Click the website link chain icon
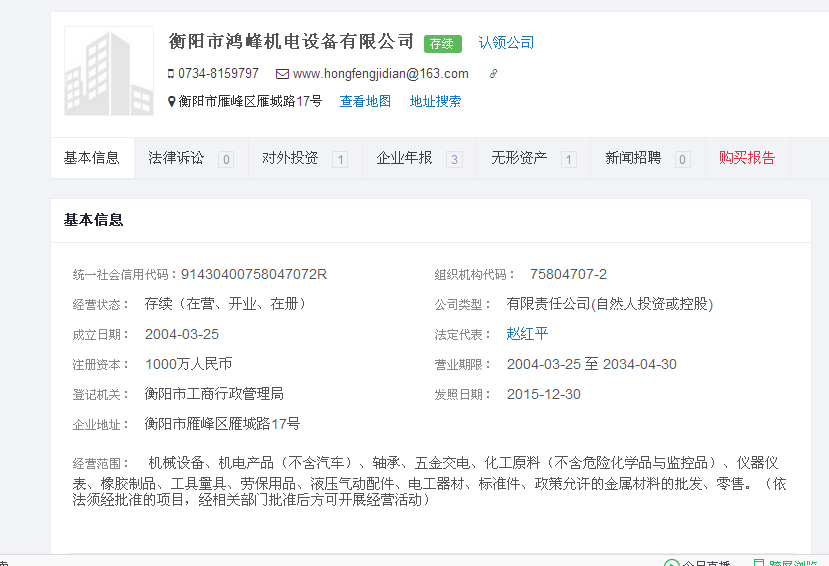The width and height of the screenshot is (829, 566). point(493,74)
